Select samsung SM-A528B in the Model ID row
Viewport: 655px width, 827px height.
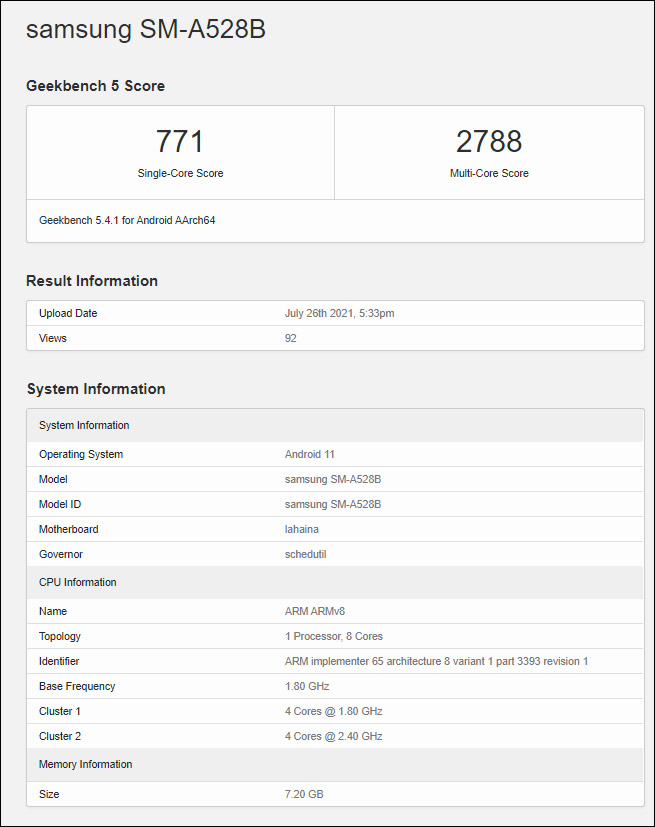333,504
